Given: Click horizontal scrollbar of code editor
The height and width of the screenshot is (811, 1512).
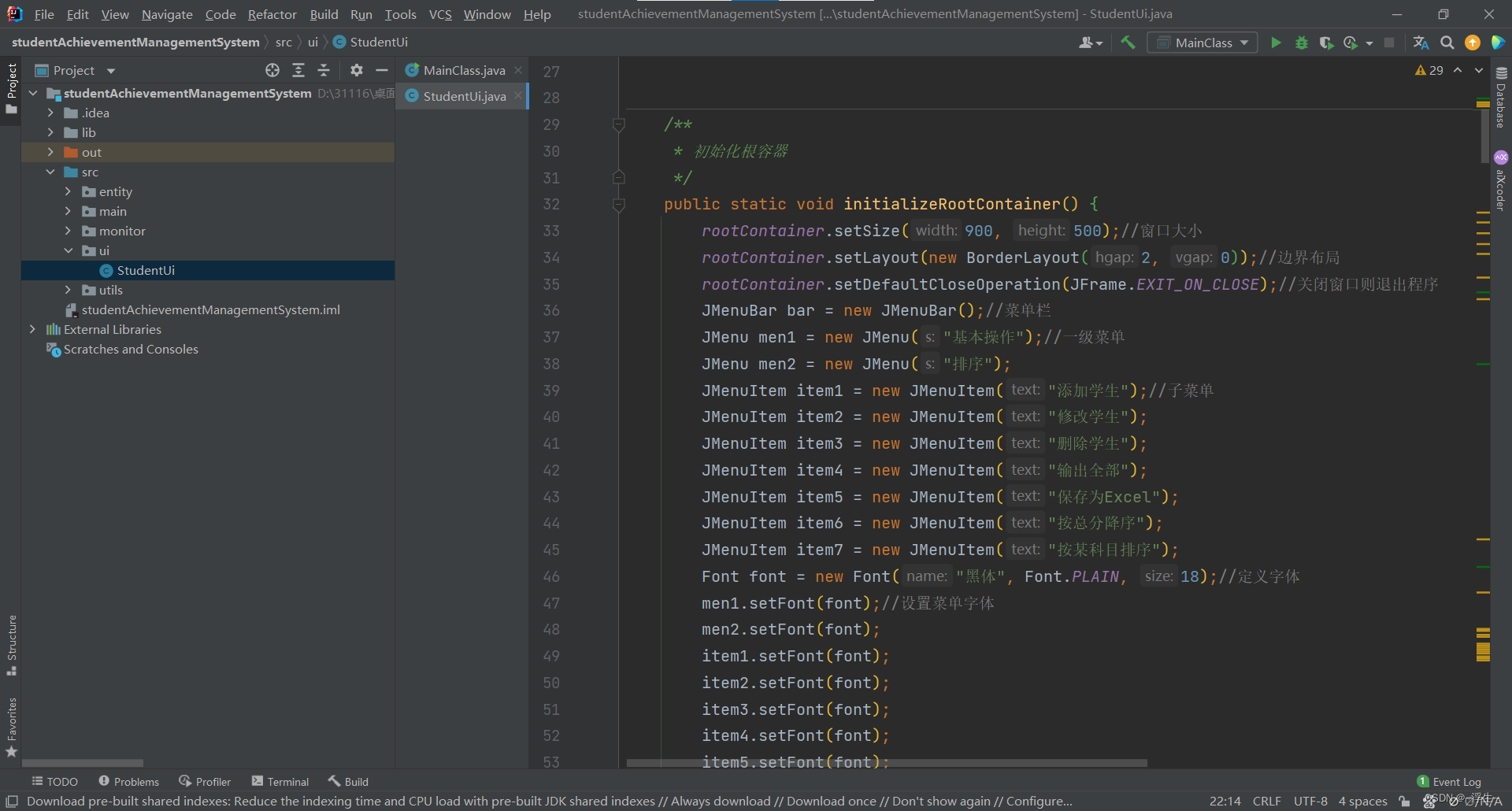Looking at the screenshot, I should click(886, 763).
